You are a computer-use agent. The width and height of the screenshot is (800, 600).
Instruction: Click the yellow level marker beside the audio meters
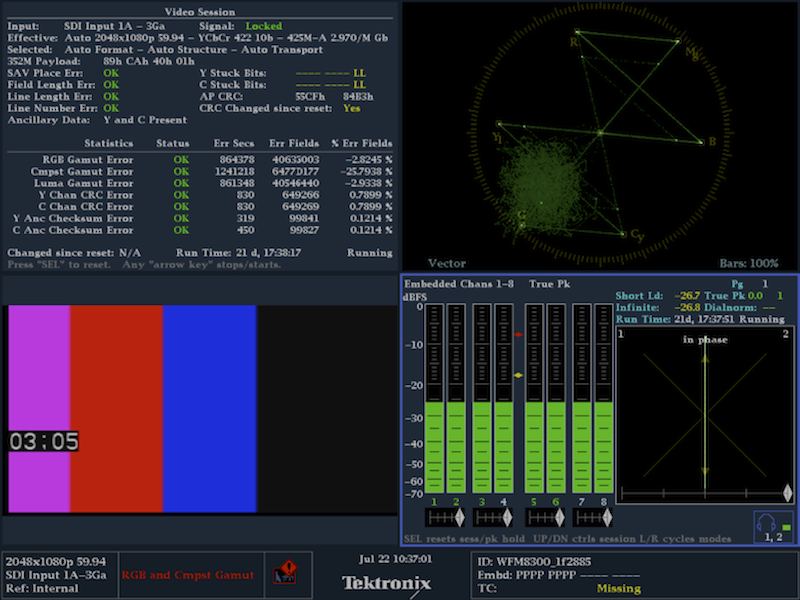pos(520,376)
